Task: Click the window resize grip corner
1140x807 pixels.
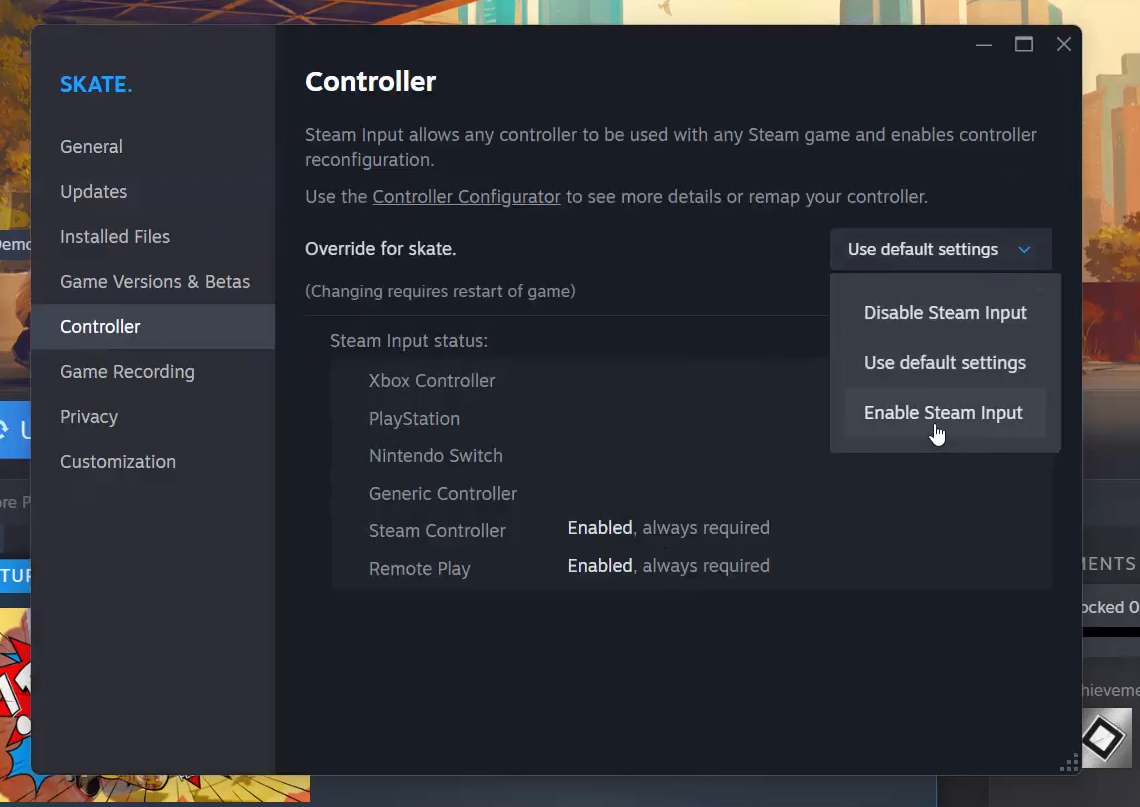Action: (1068, 763)
